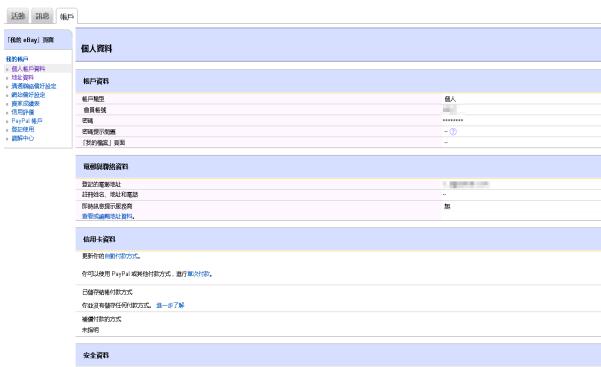Select the 帳戶 tab
The image size is (601, 367).
[67, 16]
